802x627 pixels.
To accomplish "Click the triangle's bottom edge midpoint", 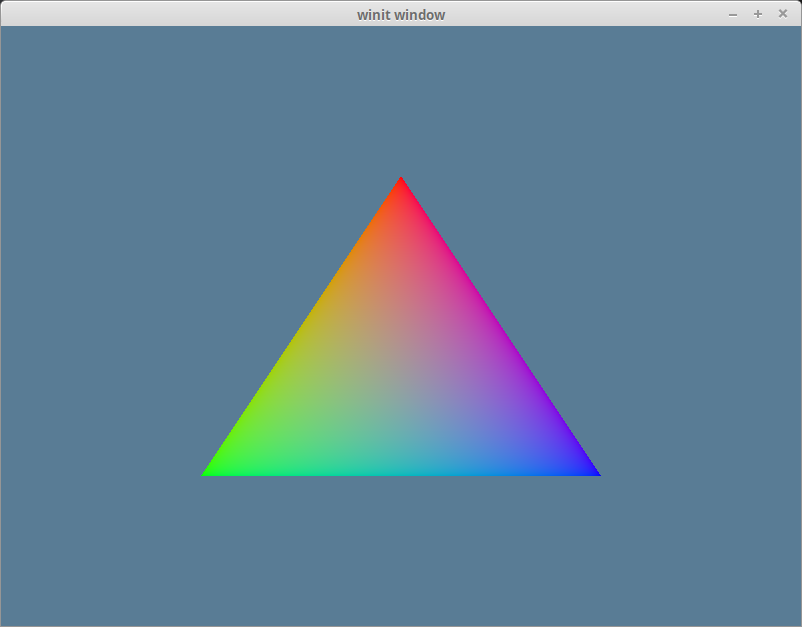I will click(401, 472).
